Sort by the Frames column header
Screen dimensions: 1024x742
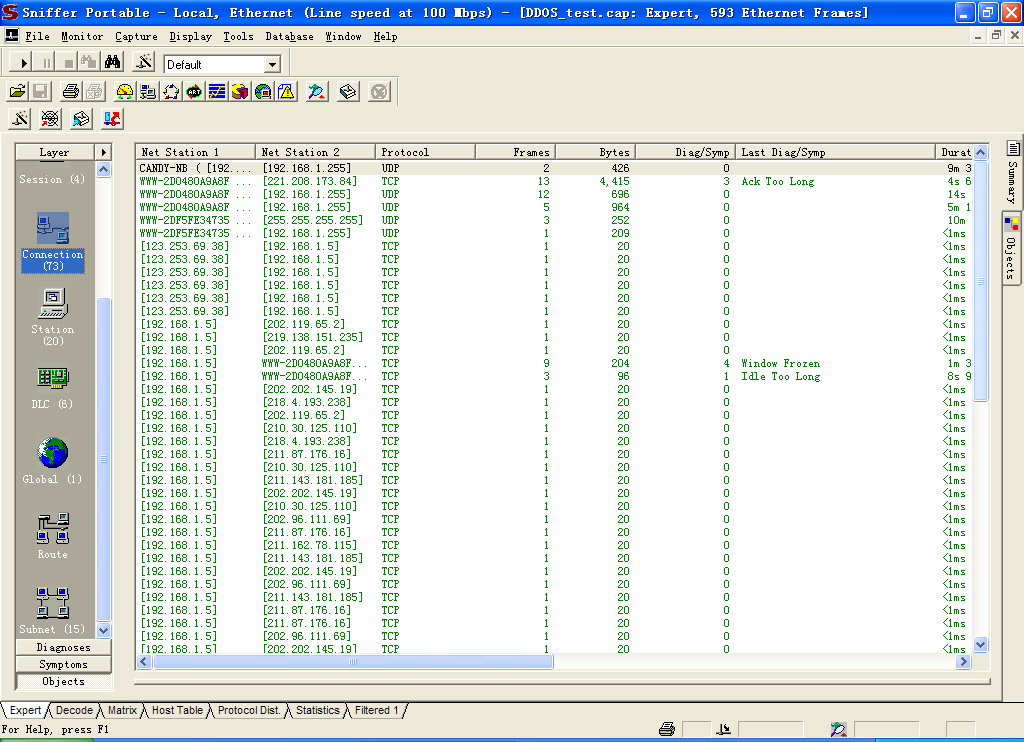(515, 152)
